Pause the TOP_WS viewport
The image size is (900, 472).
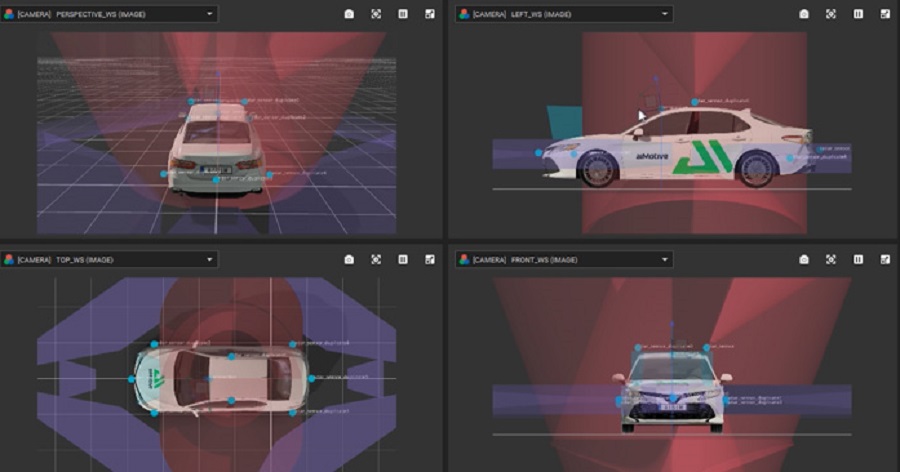pos(403,260)
